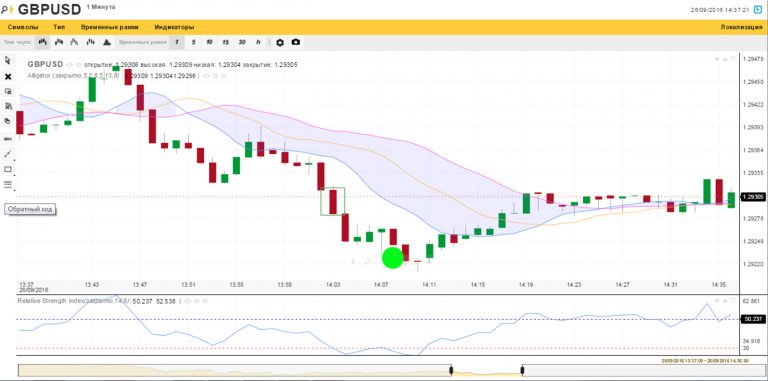Open the Символы menu
This screenshot has width=768, height=381.
pyautogui.click(x=23, y=27)
